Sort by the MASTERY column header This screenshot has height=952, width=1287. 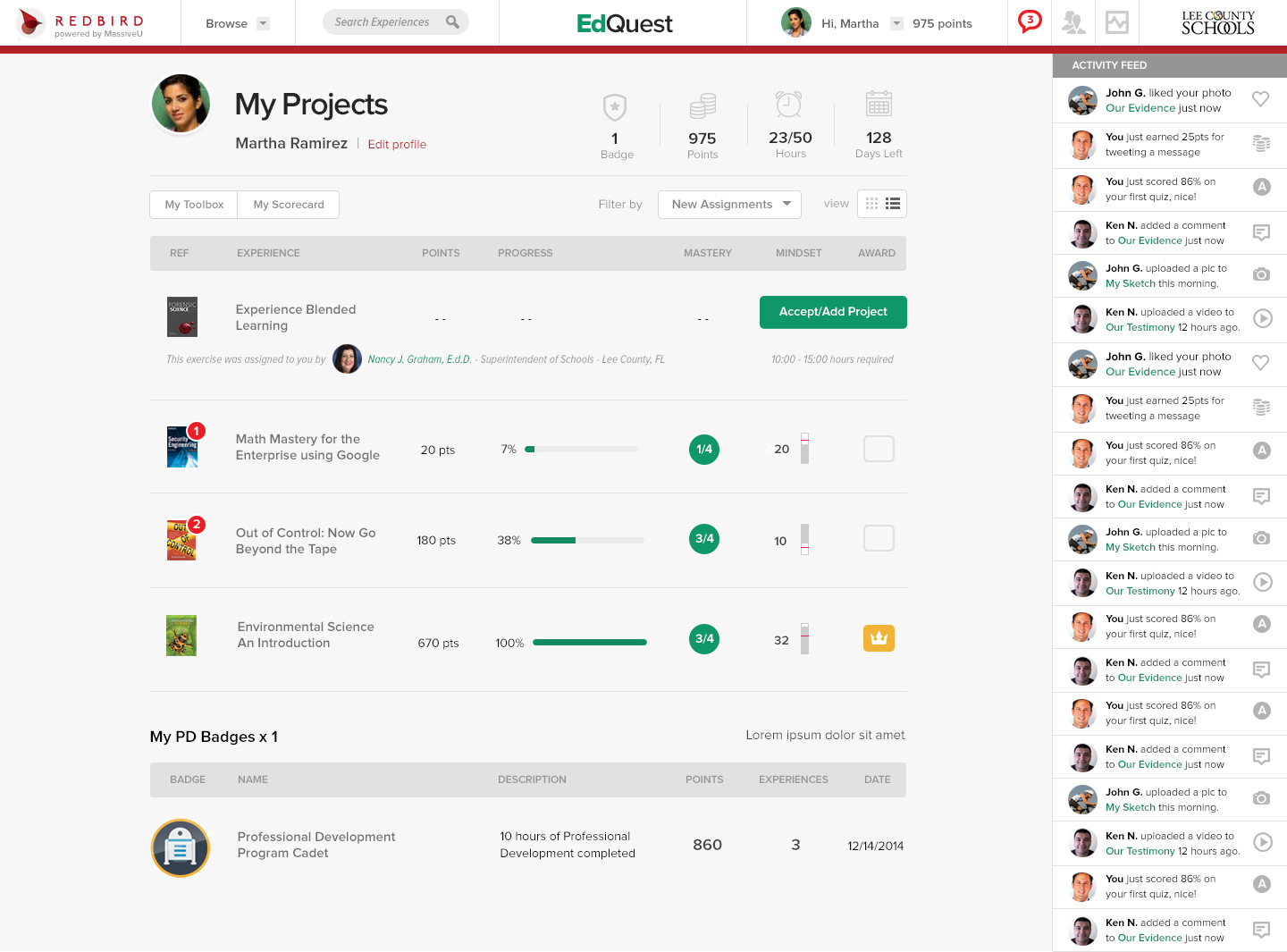point(708,253)
